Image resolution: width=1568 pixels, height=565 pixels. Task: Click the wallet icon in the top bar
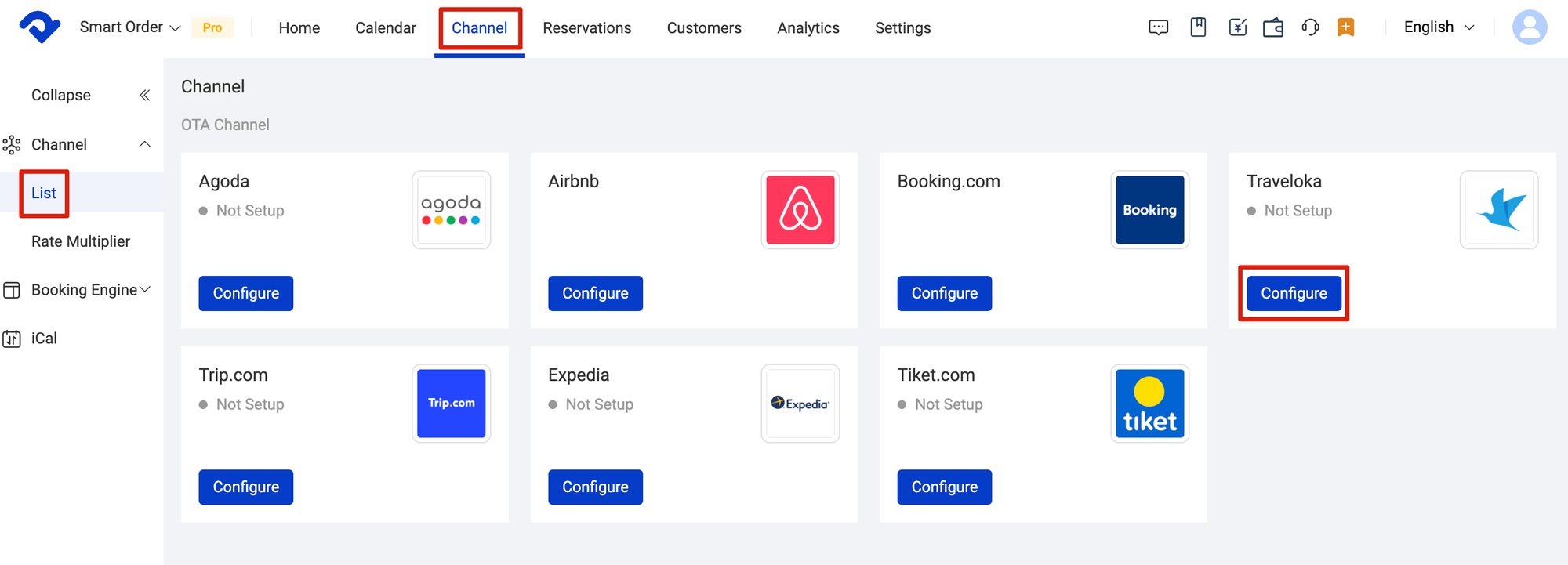pos(1273,27)
